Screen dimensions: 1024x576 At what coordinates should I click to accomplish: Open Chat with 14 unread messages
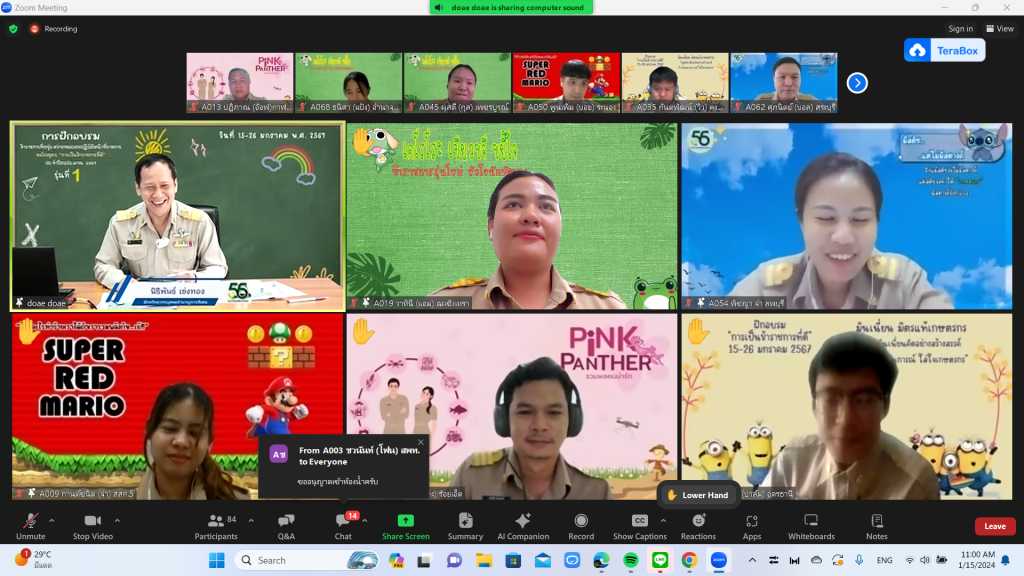tap(343, 525)
